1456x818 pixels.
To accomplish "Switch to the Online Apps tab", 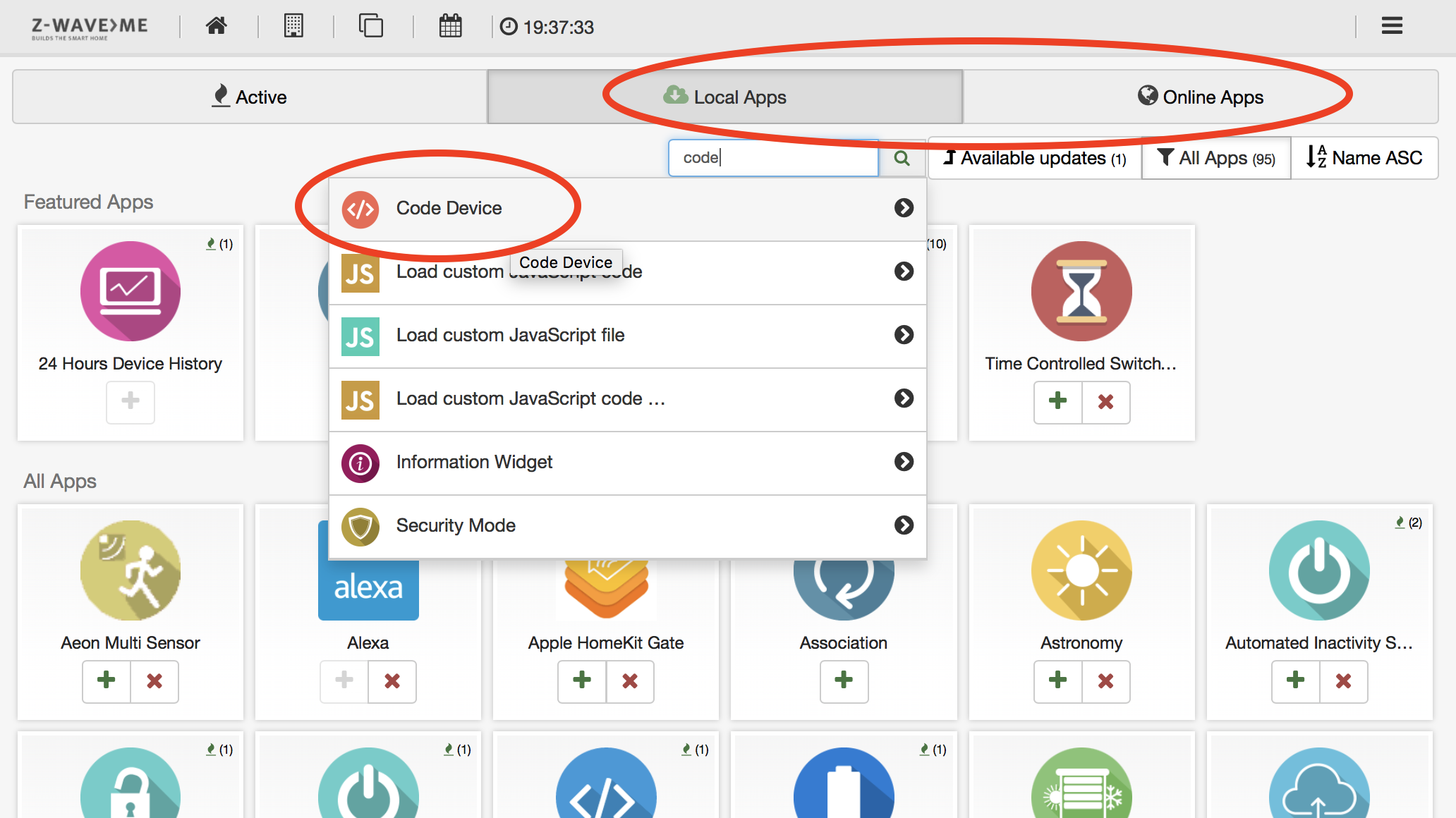I will coord(1201,97).
